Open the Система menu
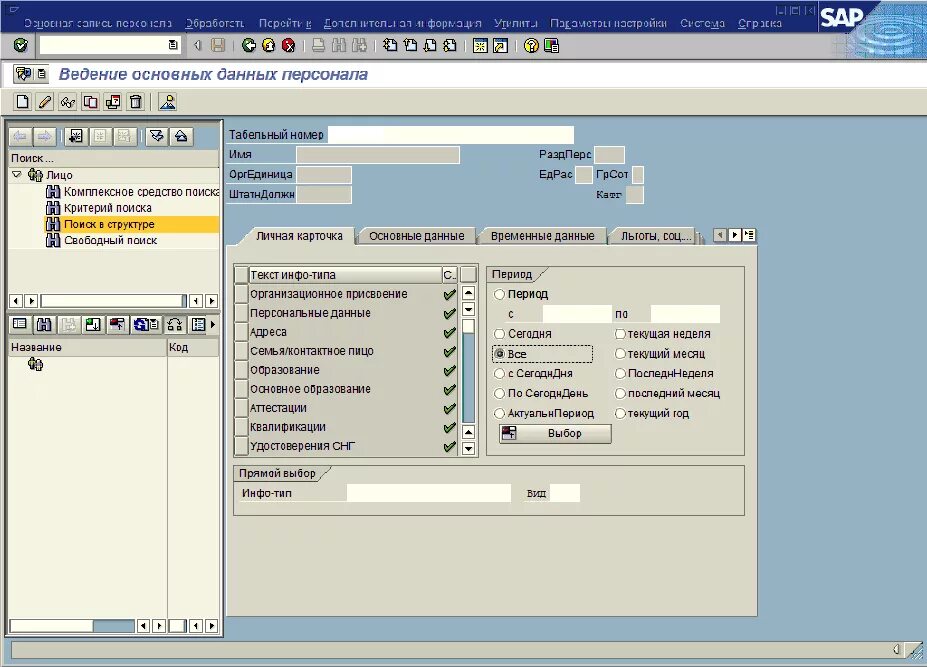Viewport: 927px width, 667px height. (702, 23)
